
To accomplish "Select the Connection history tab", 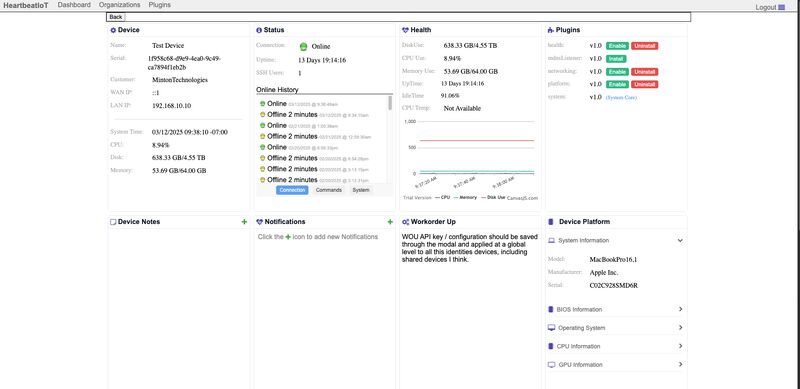I will (x=292, y=190).
